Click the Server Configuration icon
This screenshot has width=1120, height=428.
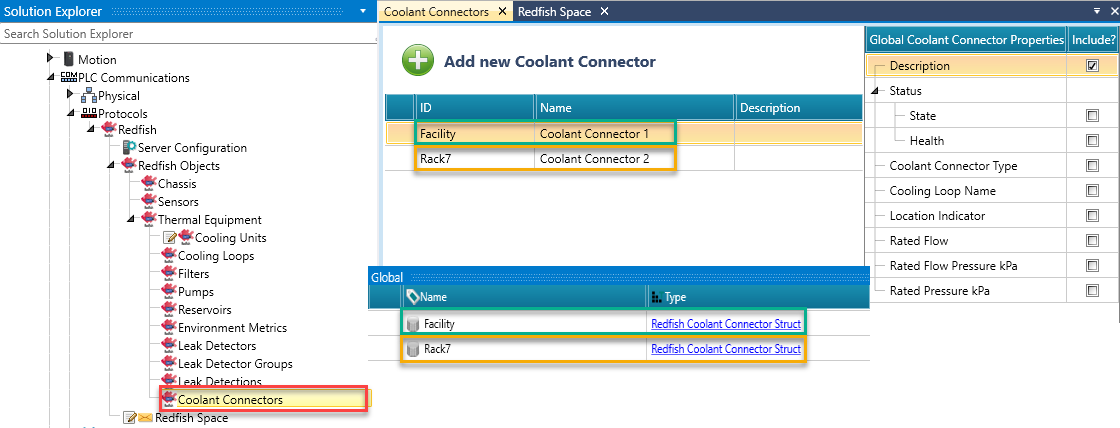129,148
